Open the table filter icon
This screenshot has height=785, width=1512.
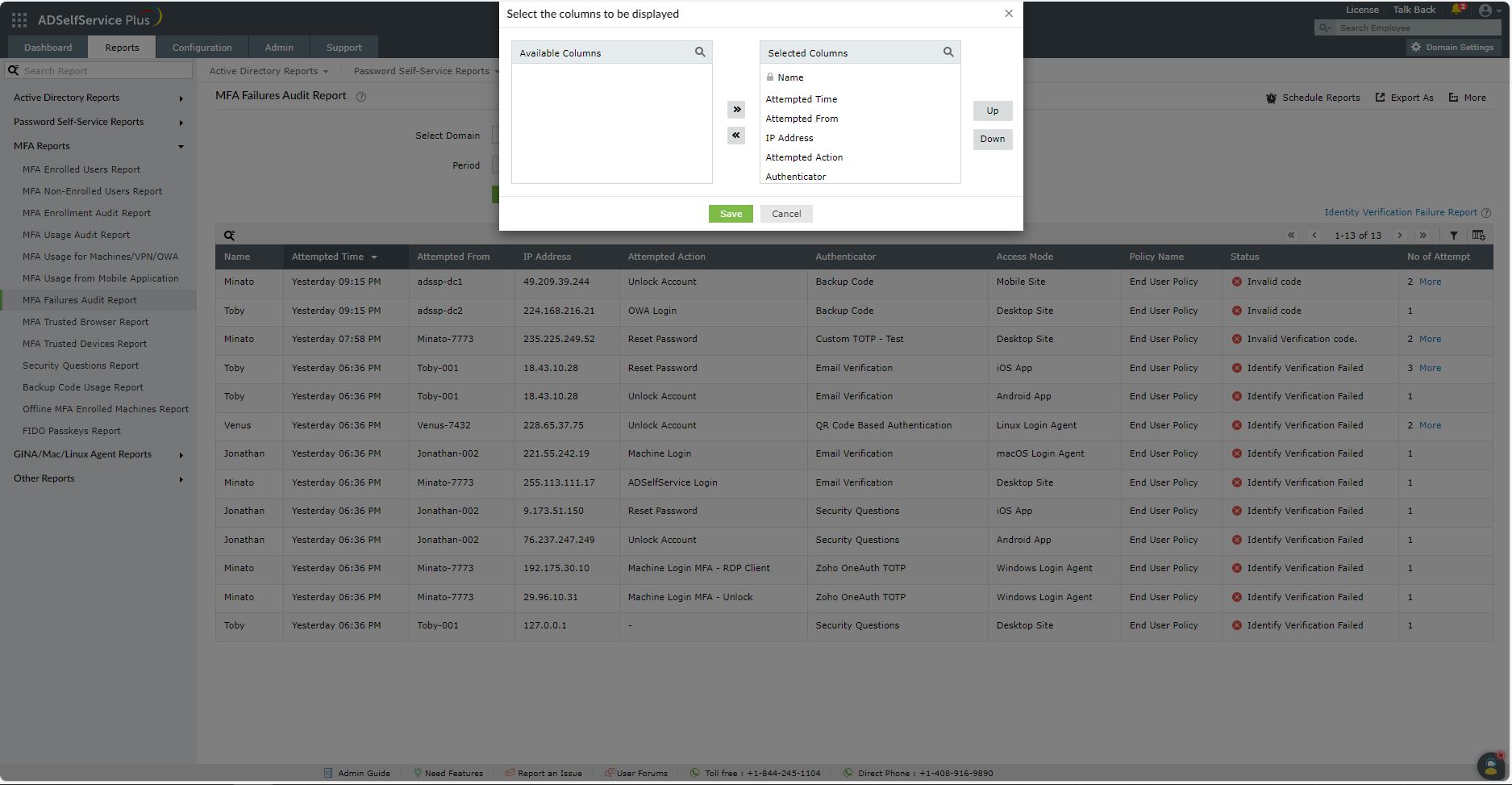pyautogui.click(x=1453, y=236)
